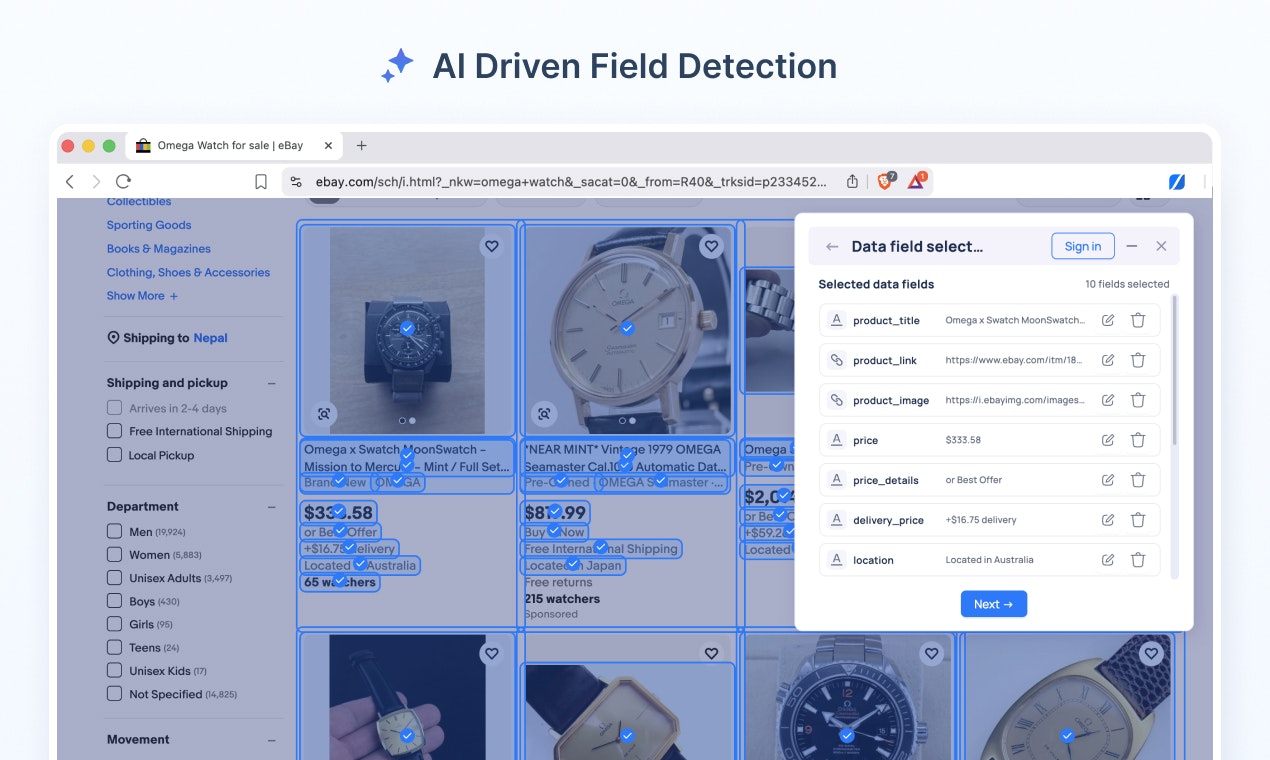
Task: Click the Next button
Action: [993, 604]
